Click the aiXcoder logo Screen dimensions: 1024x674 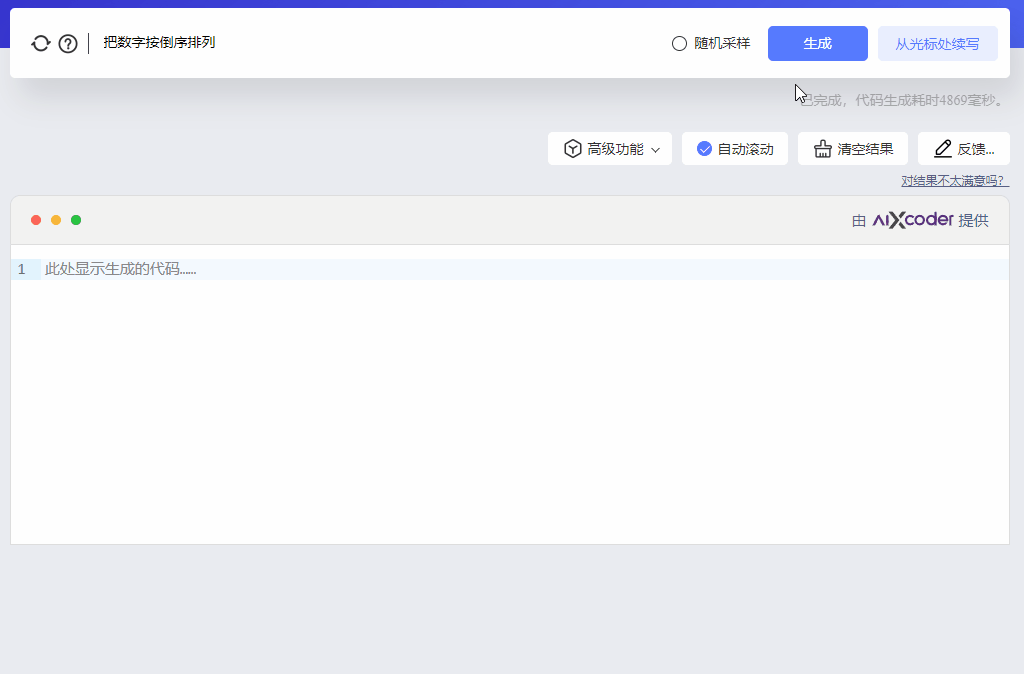(913, 220)
